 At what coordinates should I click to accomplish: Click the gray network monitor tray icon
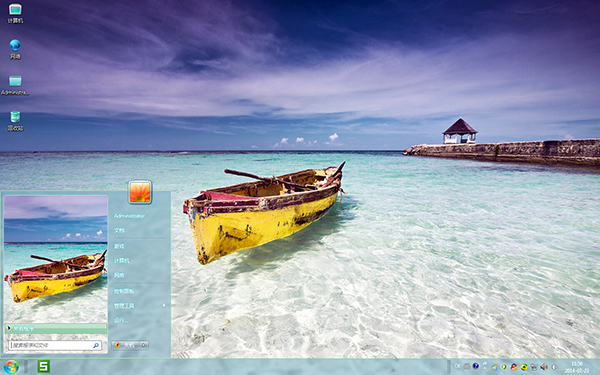(x=534, y=367)
